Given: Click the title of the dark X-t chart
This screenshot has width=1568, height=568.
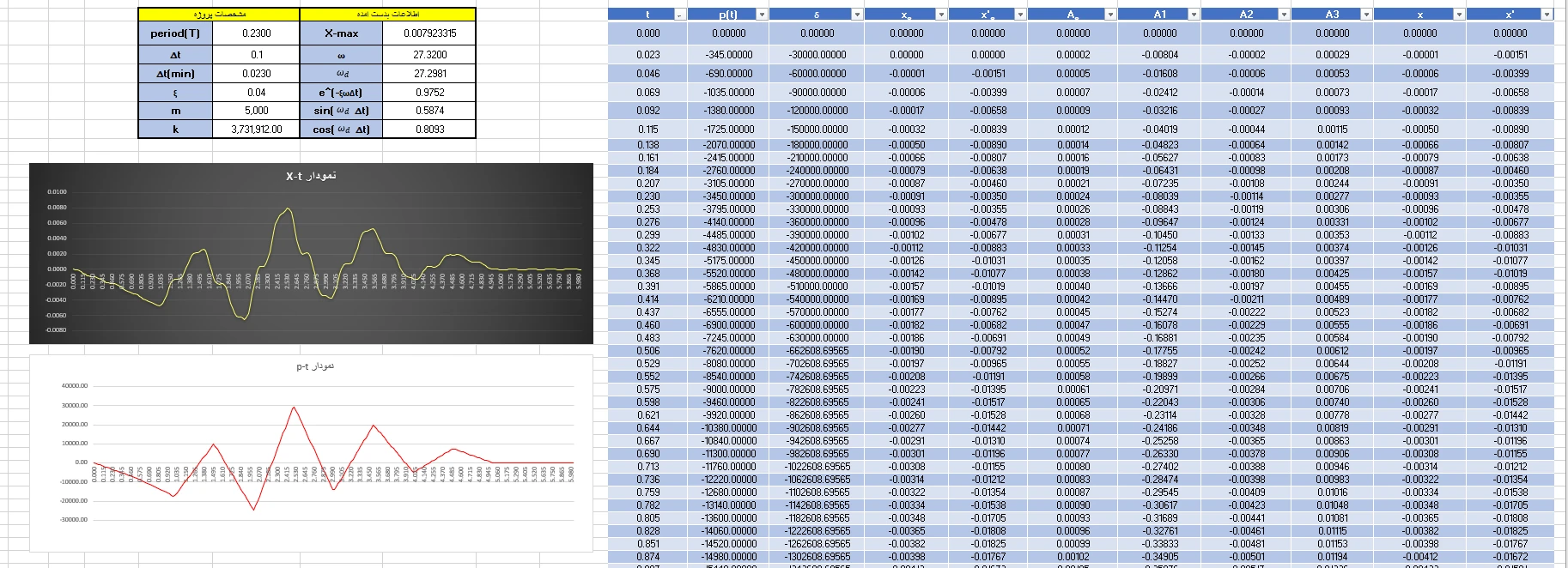Looking at the screenshot, I should click(311, 176).
